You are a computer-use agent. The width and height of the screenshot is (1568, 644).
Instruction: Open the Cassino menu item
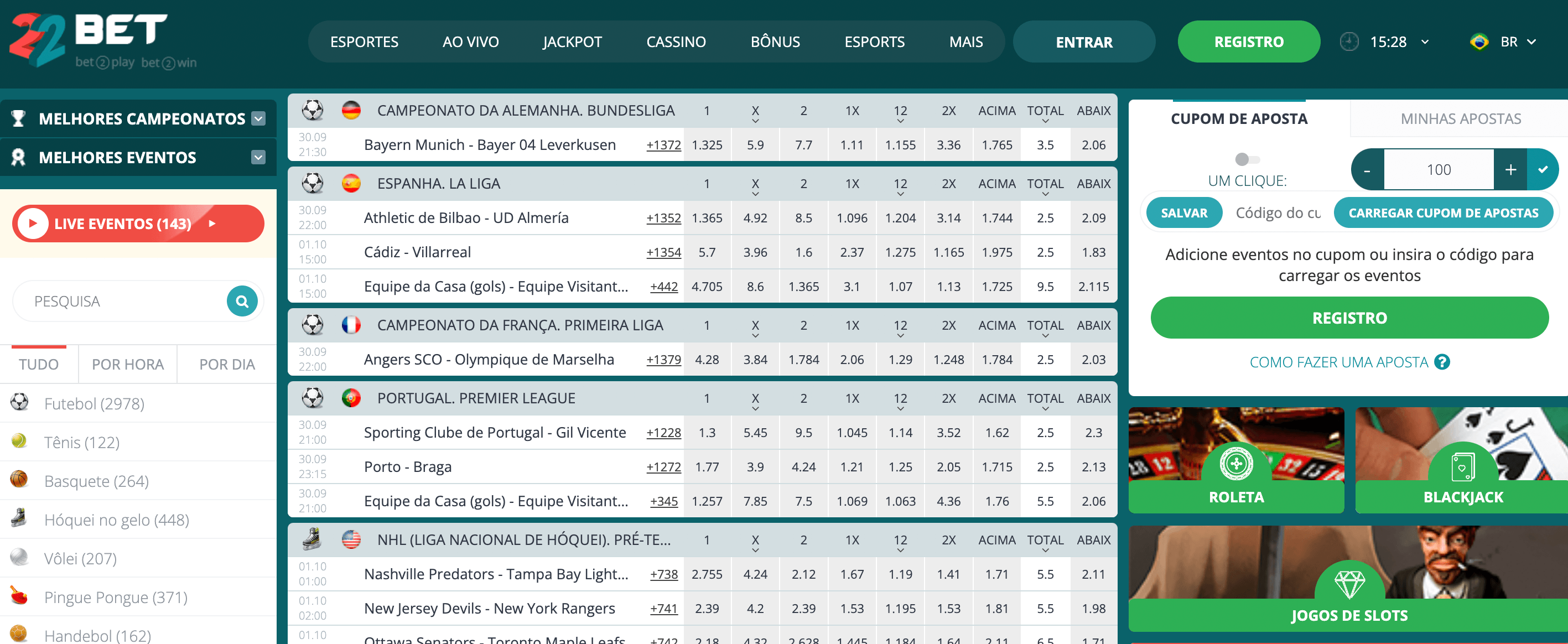[x=676, y=42]
